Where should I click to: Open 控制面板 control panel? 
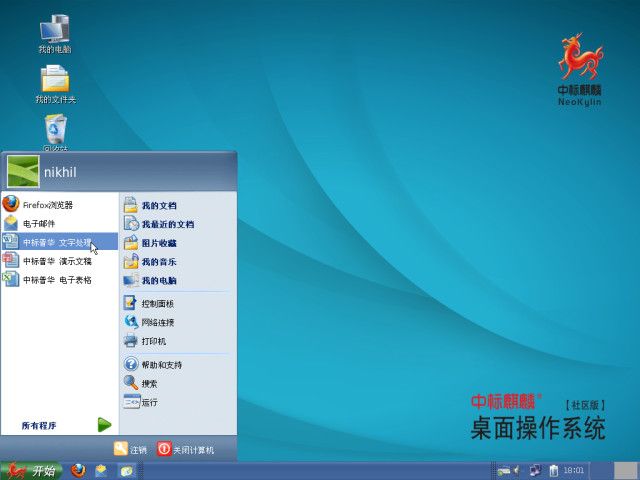point(157,303)
